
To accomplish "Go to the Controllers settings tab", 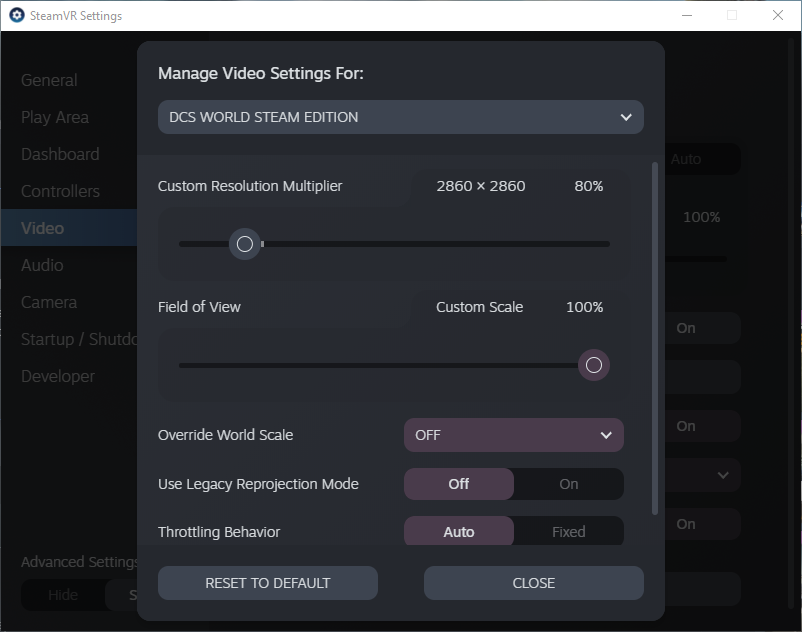I will pyautogui.click(x=60, y=191).
